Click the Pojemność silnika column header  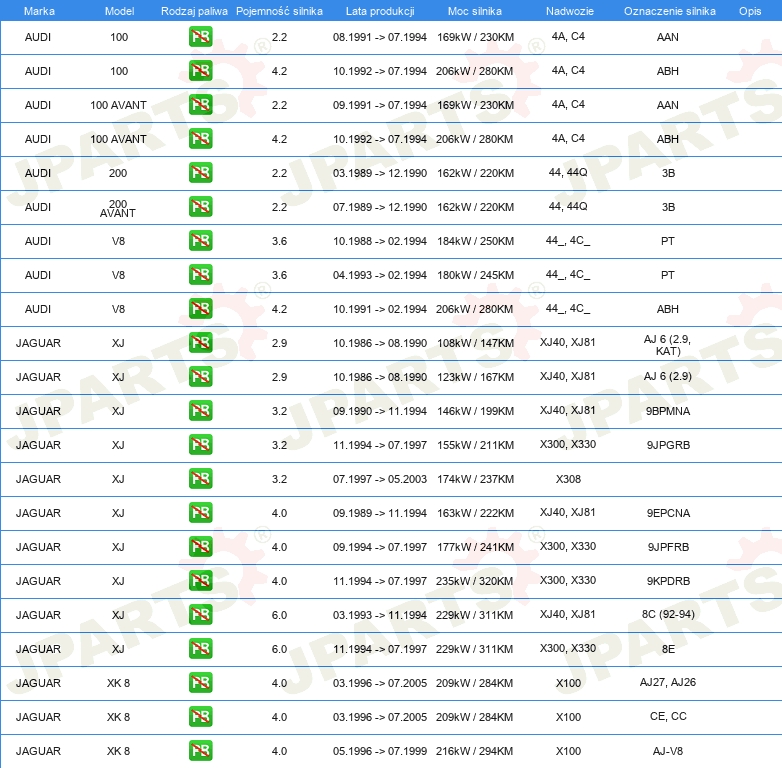(279, 11)
